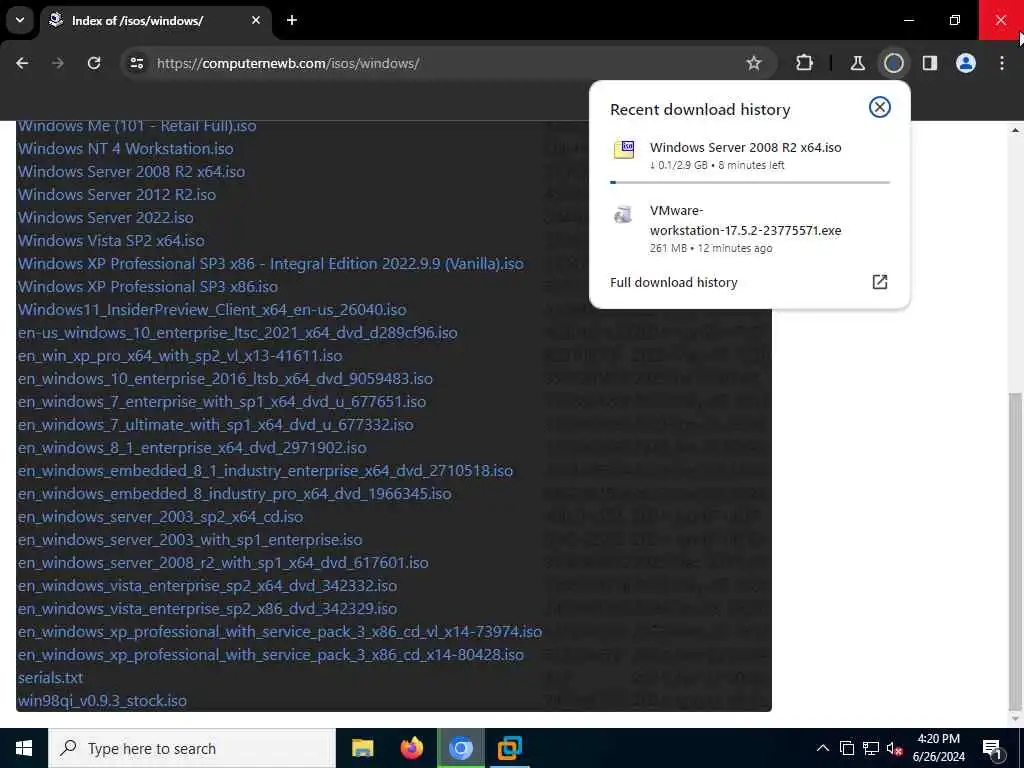Show hidden system tray icons

point(823,748)
